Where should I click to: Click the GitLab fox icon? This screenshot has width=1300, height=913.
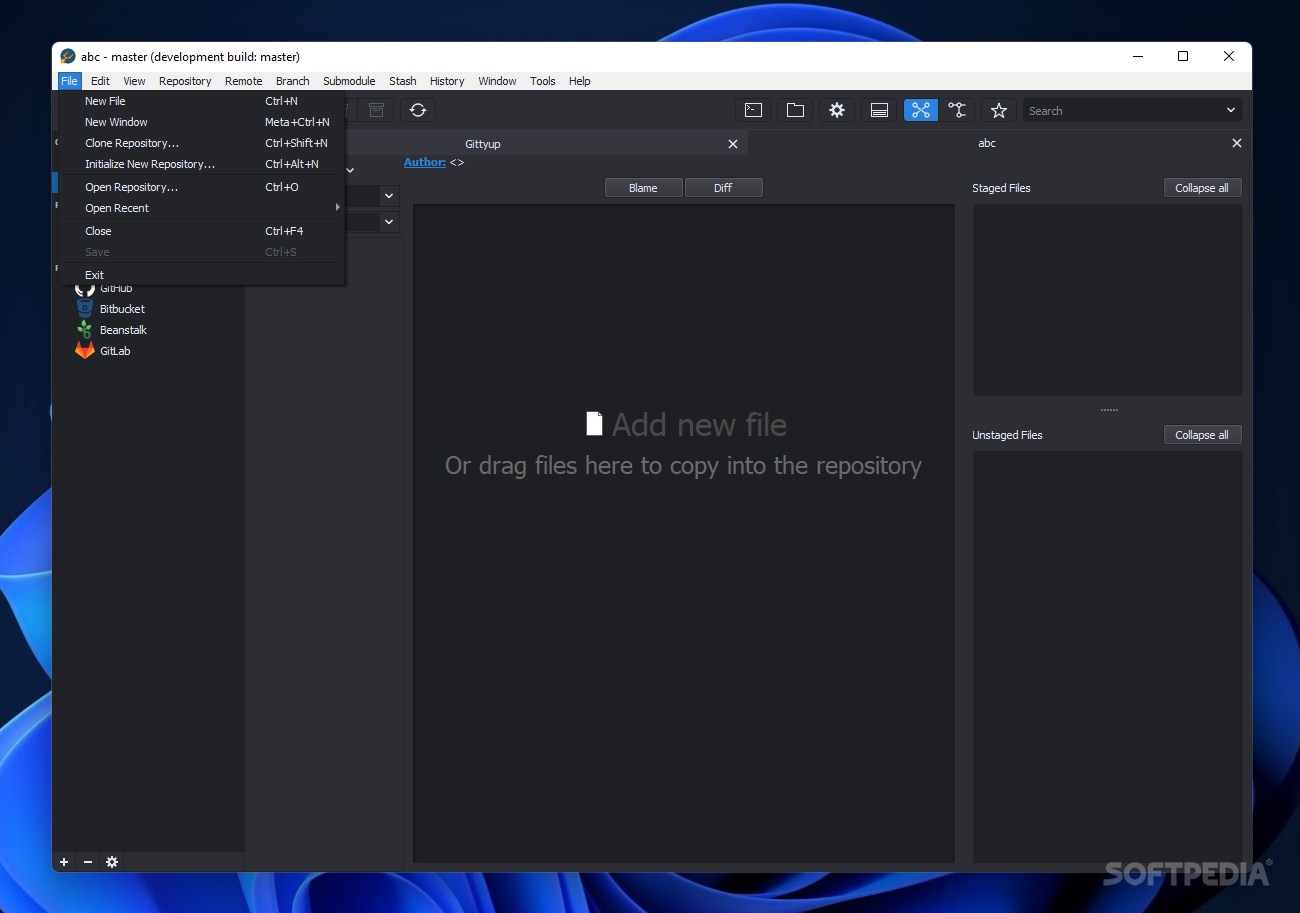click(85, 351)
